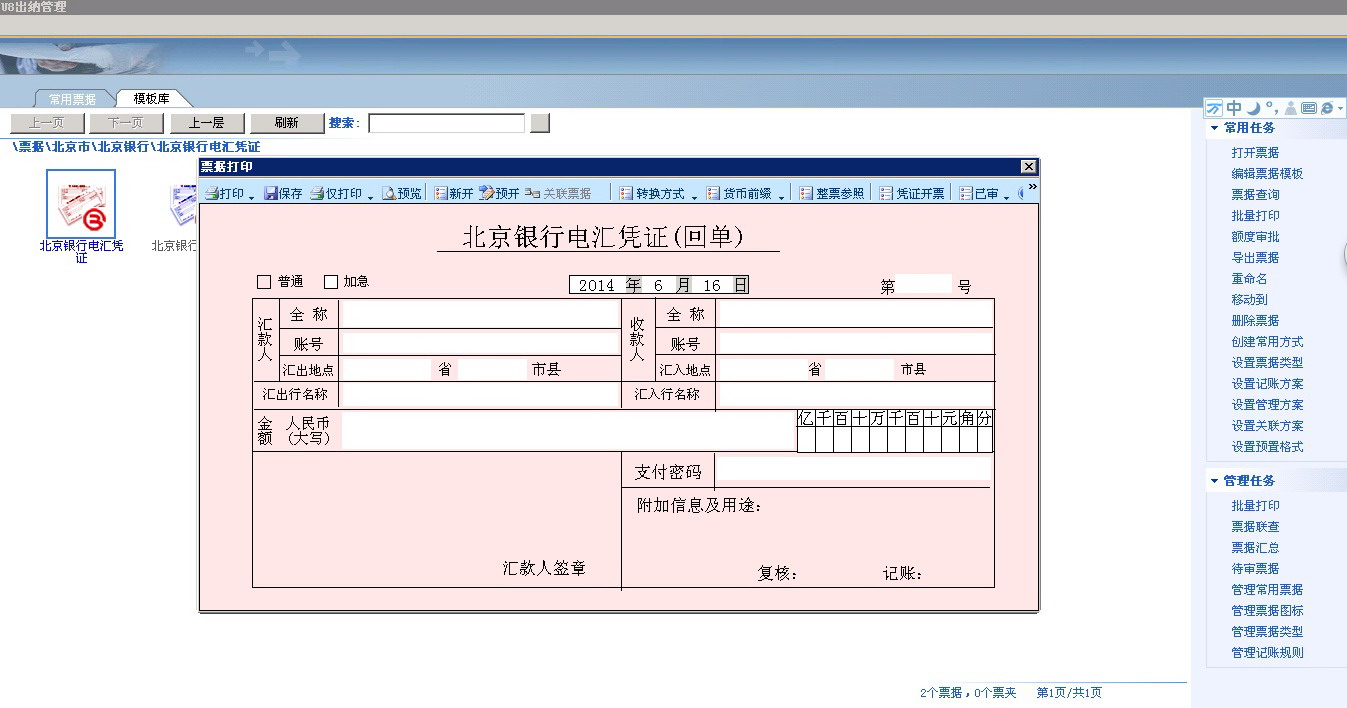Screen dimensions: 1347x708
Task: Click the 导出票据 link
Action: [1255, 258]
